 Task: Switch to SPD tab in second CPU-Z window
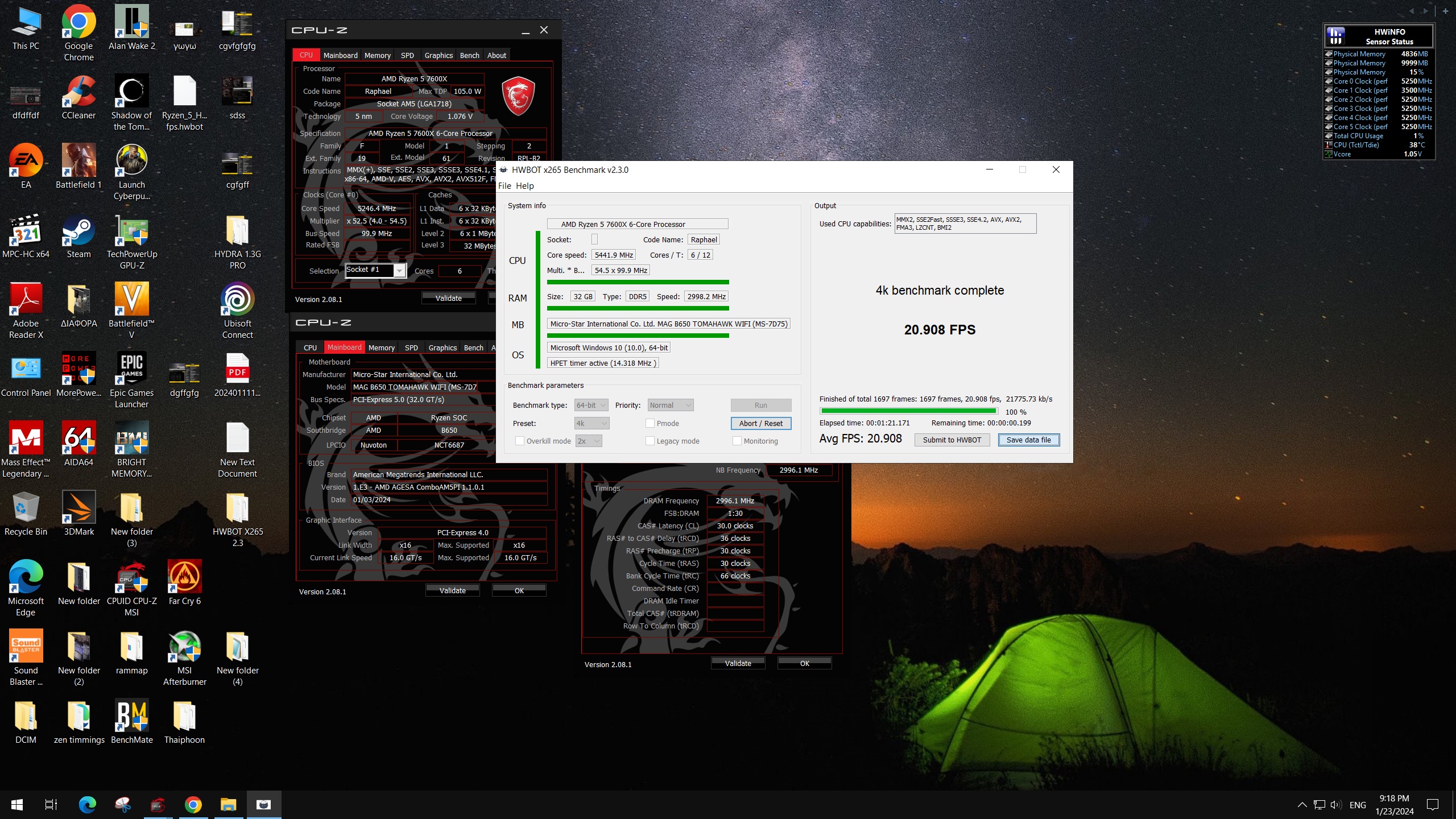411,348
